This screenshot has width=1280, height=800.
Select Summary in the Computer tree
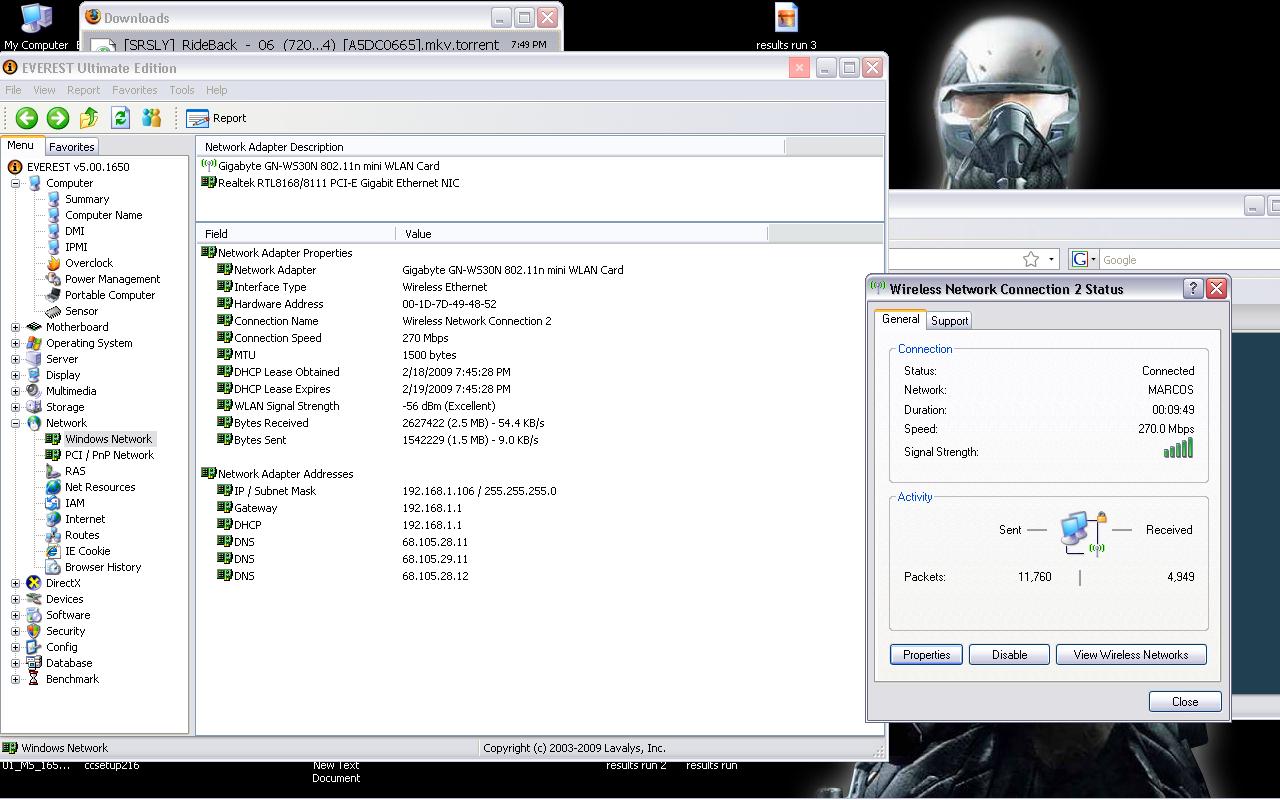point(87,199)
